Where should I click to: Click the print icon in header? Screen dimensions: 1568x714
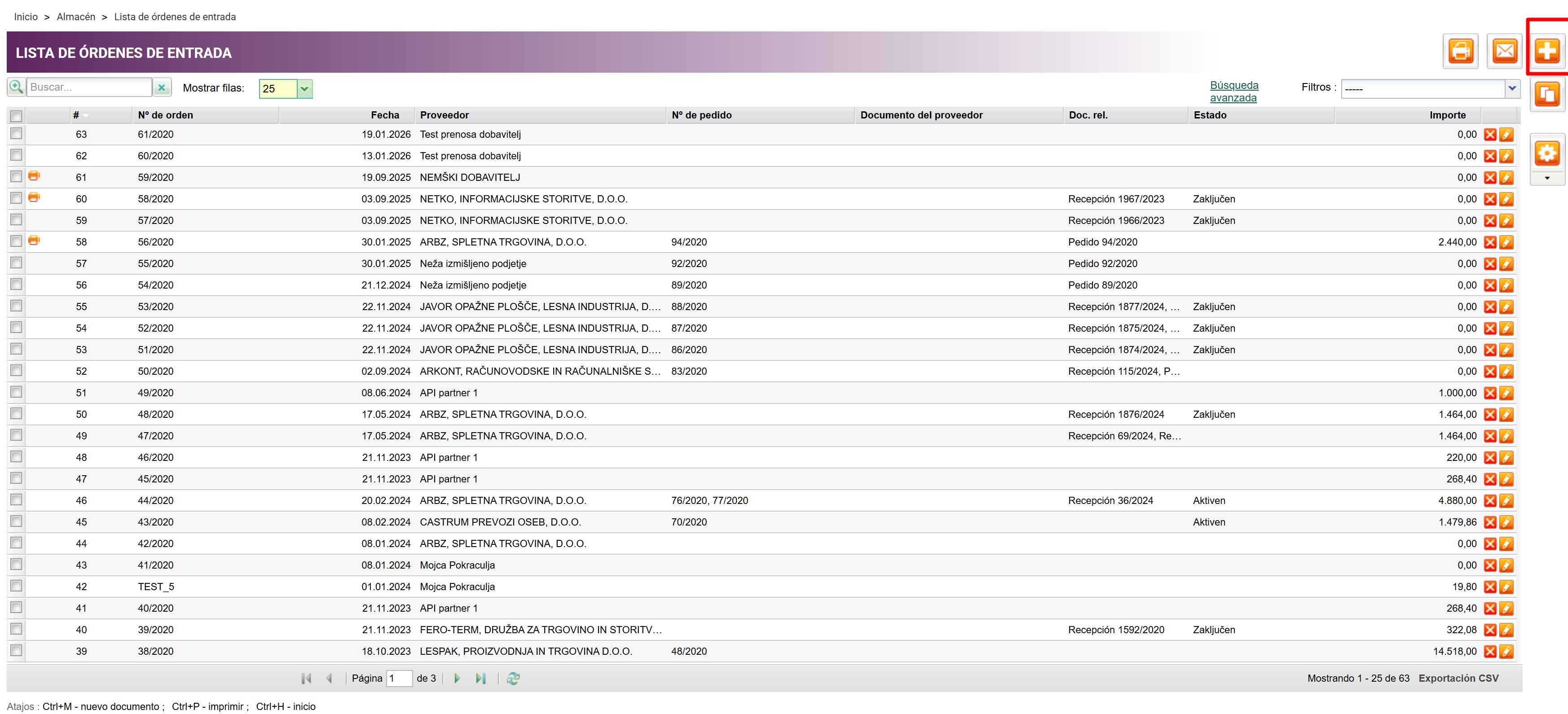pos(1460,52)
